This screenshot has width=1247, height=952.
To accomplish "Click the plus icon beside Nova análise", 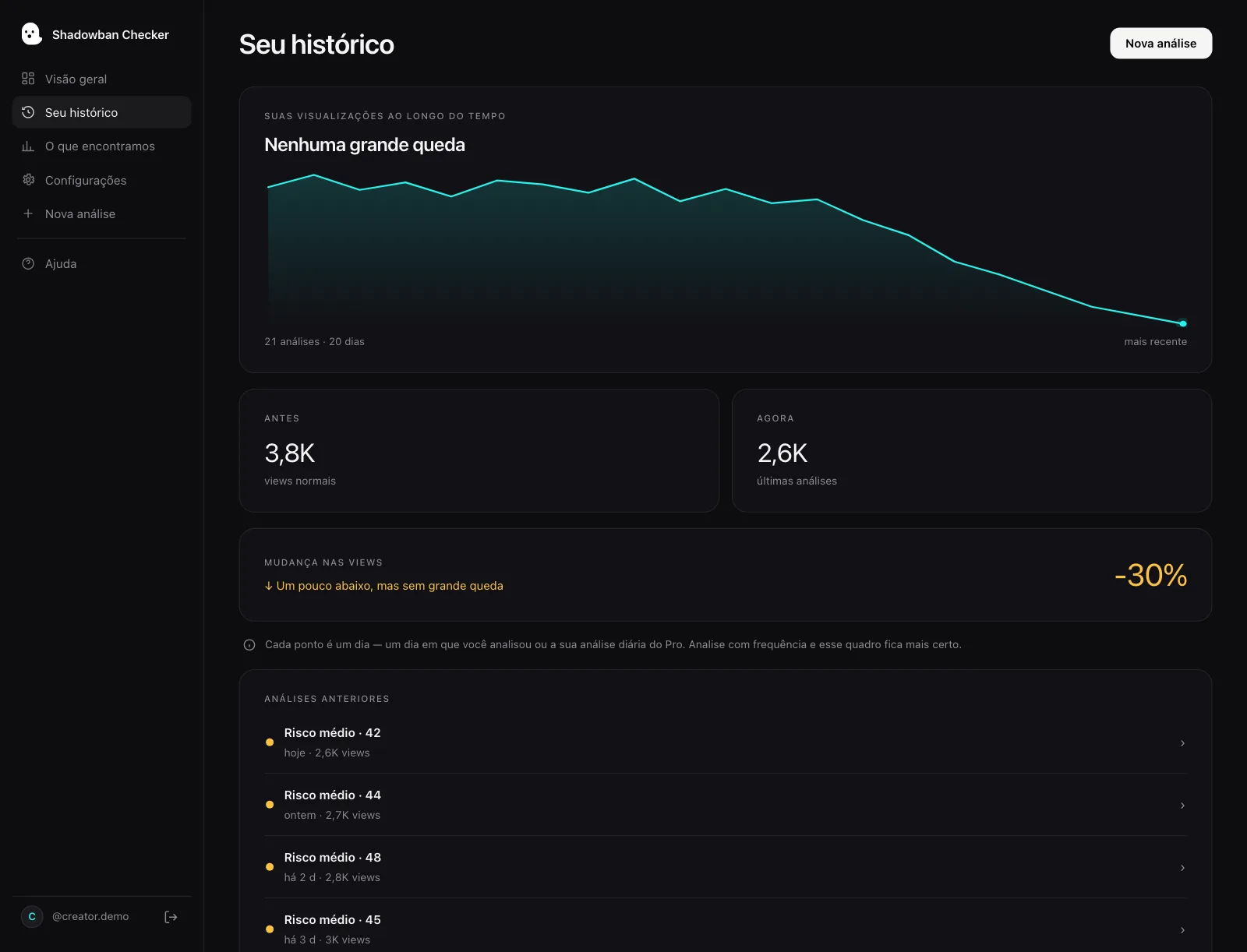I will pos(28,213).
